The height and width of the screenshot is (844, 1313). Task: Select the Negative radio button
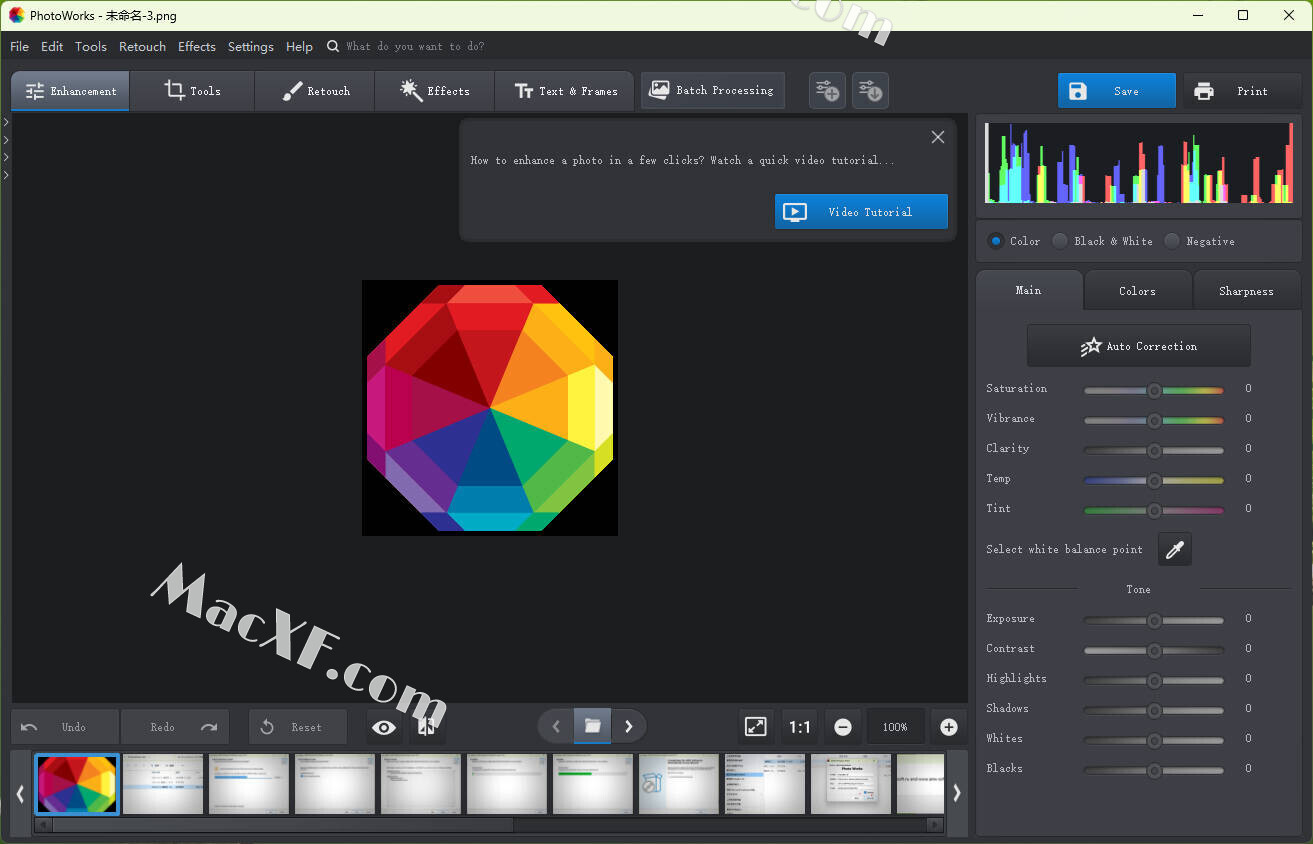(x=1172, y=241)
